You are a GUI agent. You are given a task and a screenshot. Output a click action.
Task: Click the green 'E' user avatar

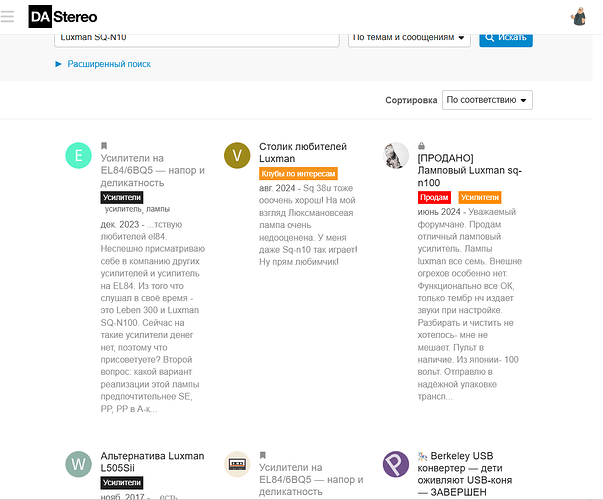click(x=78, y=155)
